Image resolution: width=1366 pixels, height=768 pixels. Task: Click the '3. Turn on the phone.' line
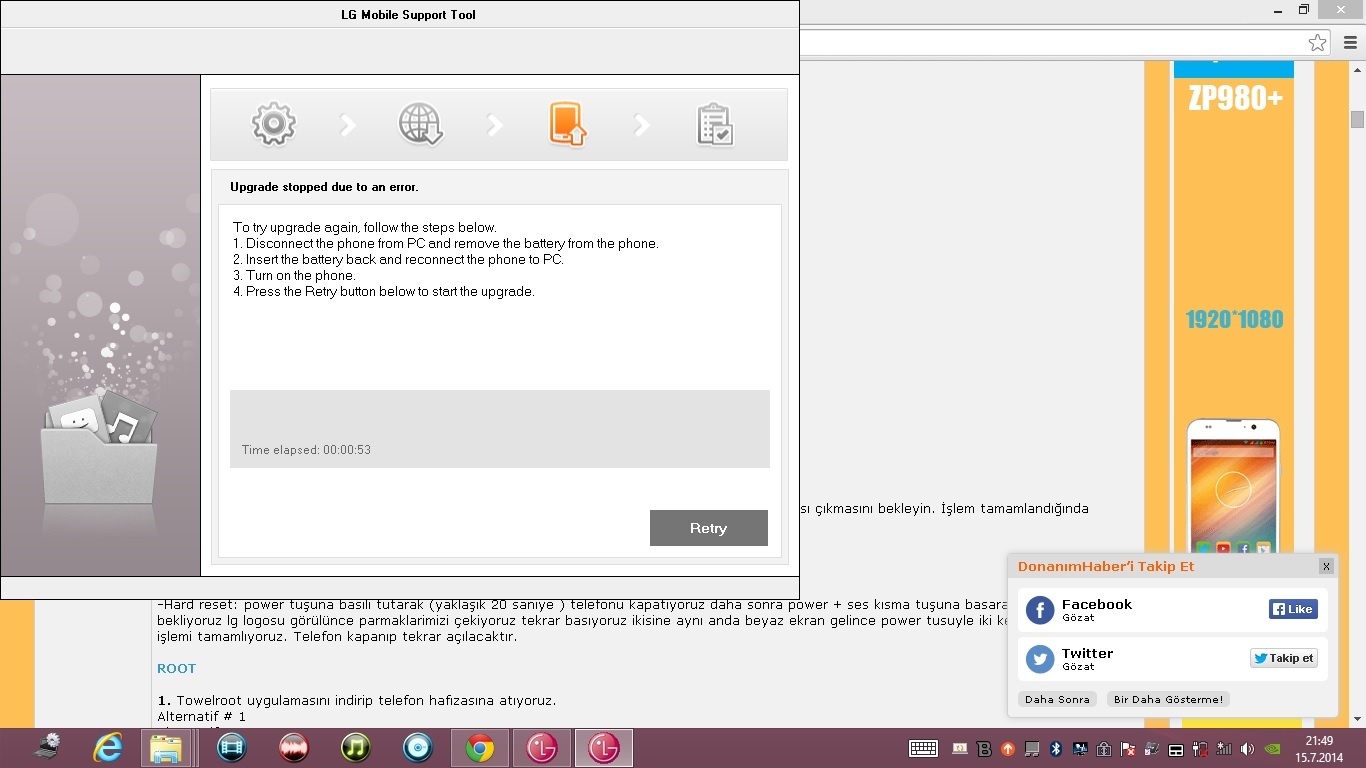coord(294,275)
